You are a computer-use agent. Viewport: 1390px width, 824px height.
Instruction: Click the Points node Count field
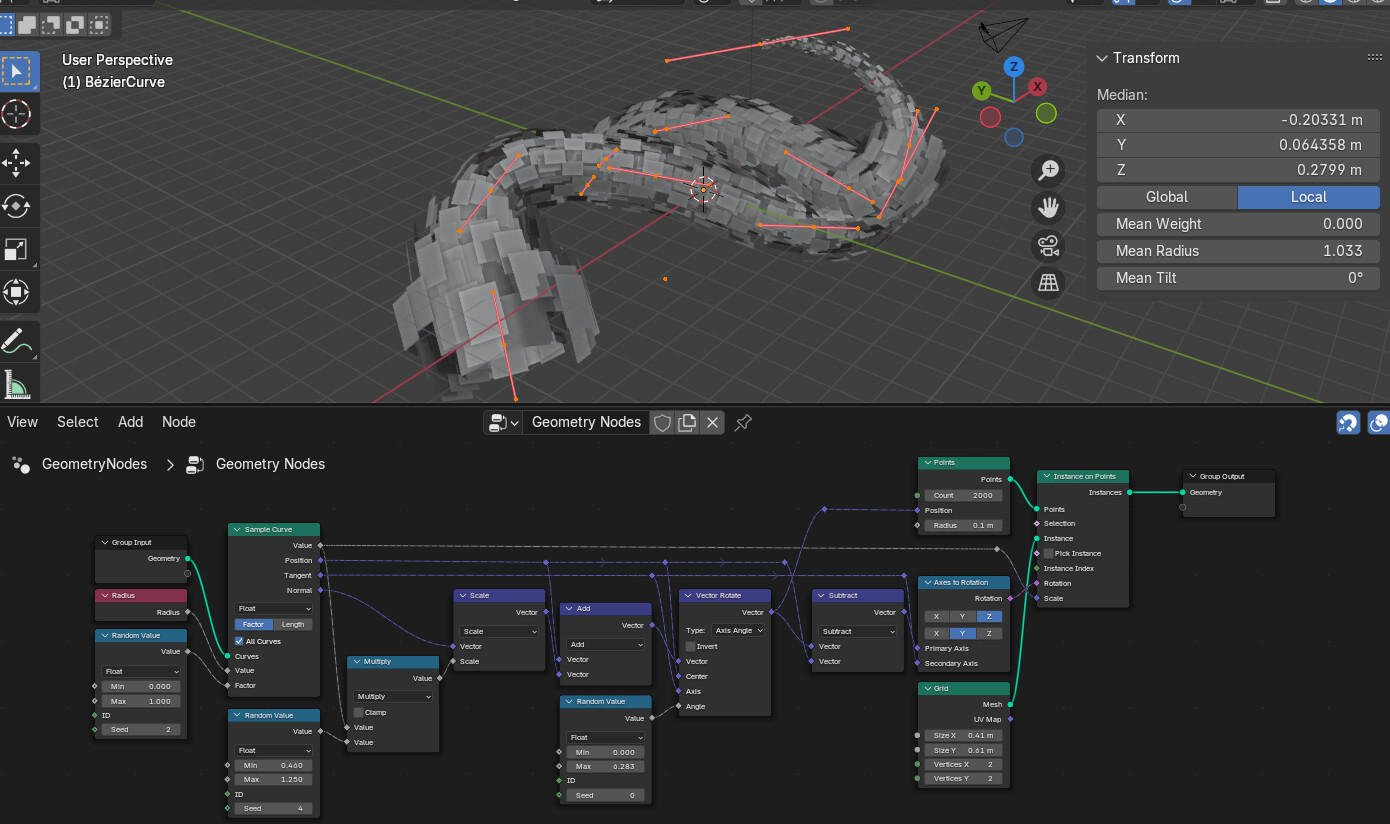tap(964, 495)
